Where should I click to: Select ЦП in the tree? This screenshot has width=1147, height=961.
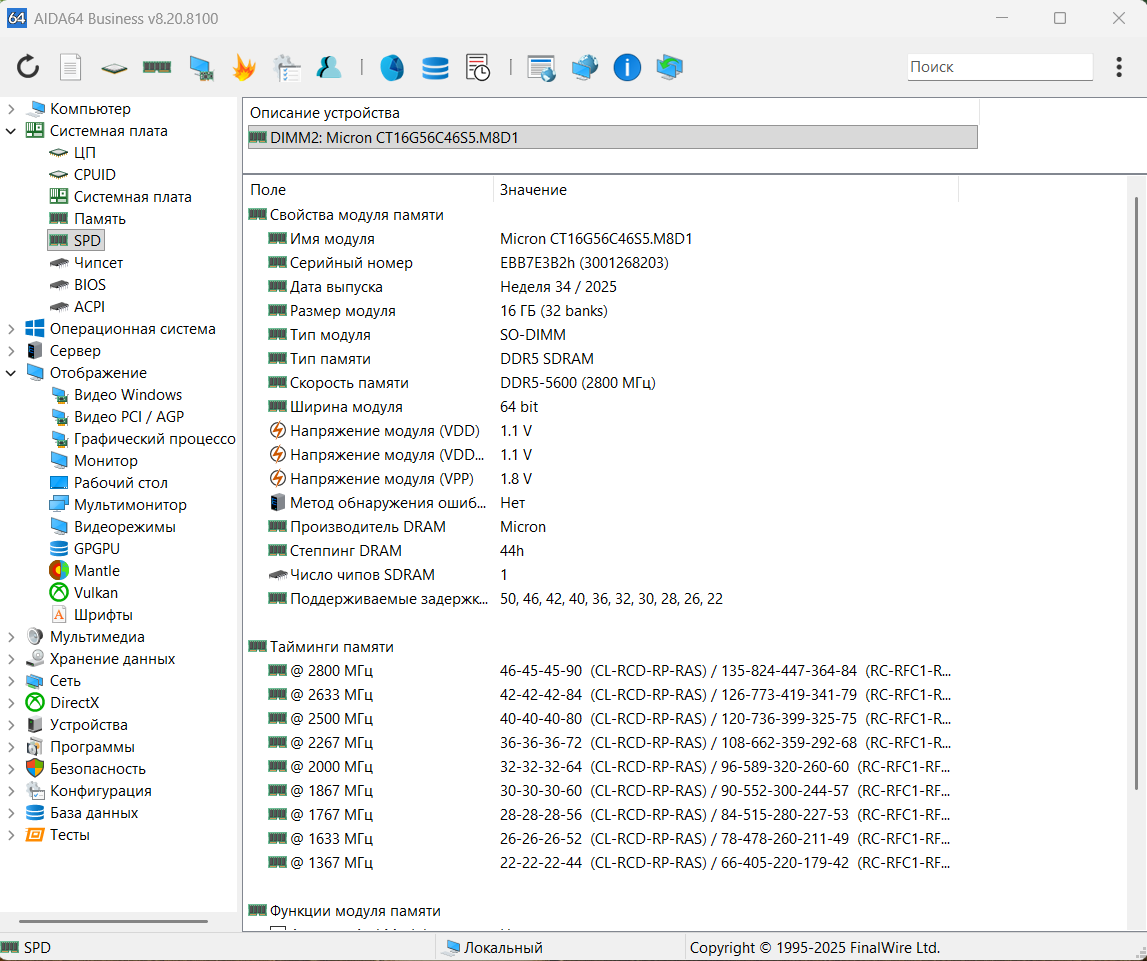(x=84, y=153)
